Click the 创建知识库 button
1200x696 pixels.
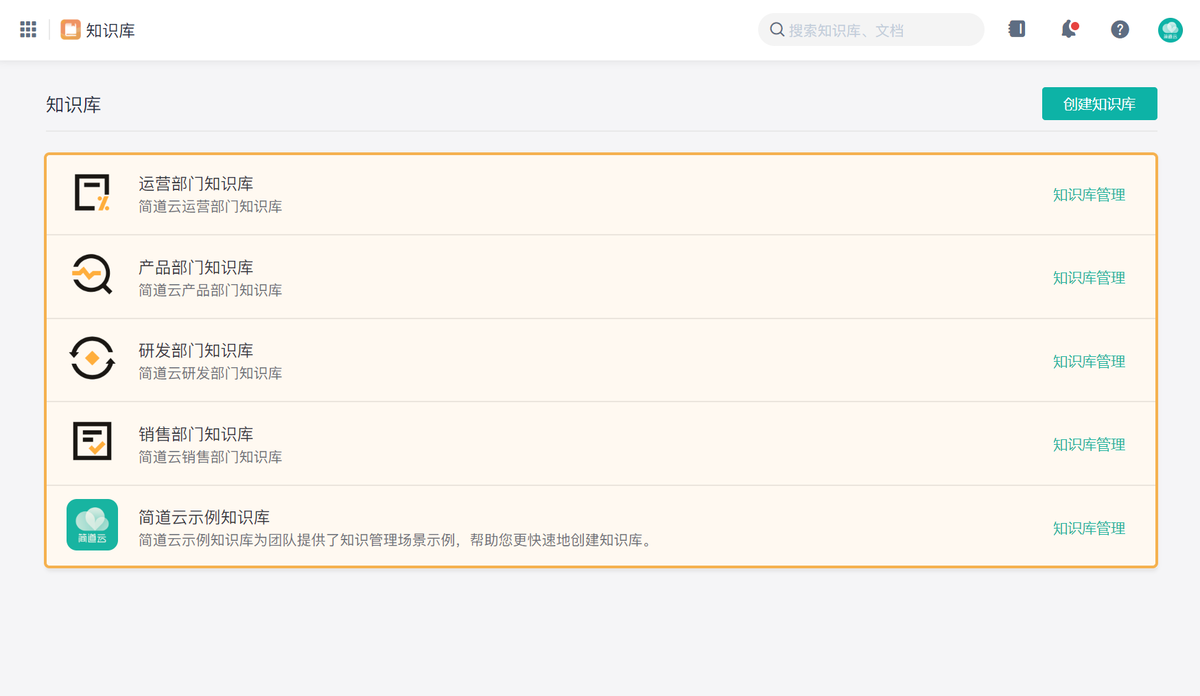(x=1099, y=104)
